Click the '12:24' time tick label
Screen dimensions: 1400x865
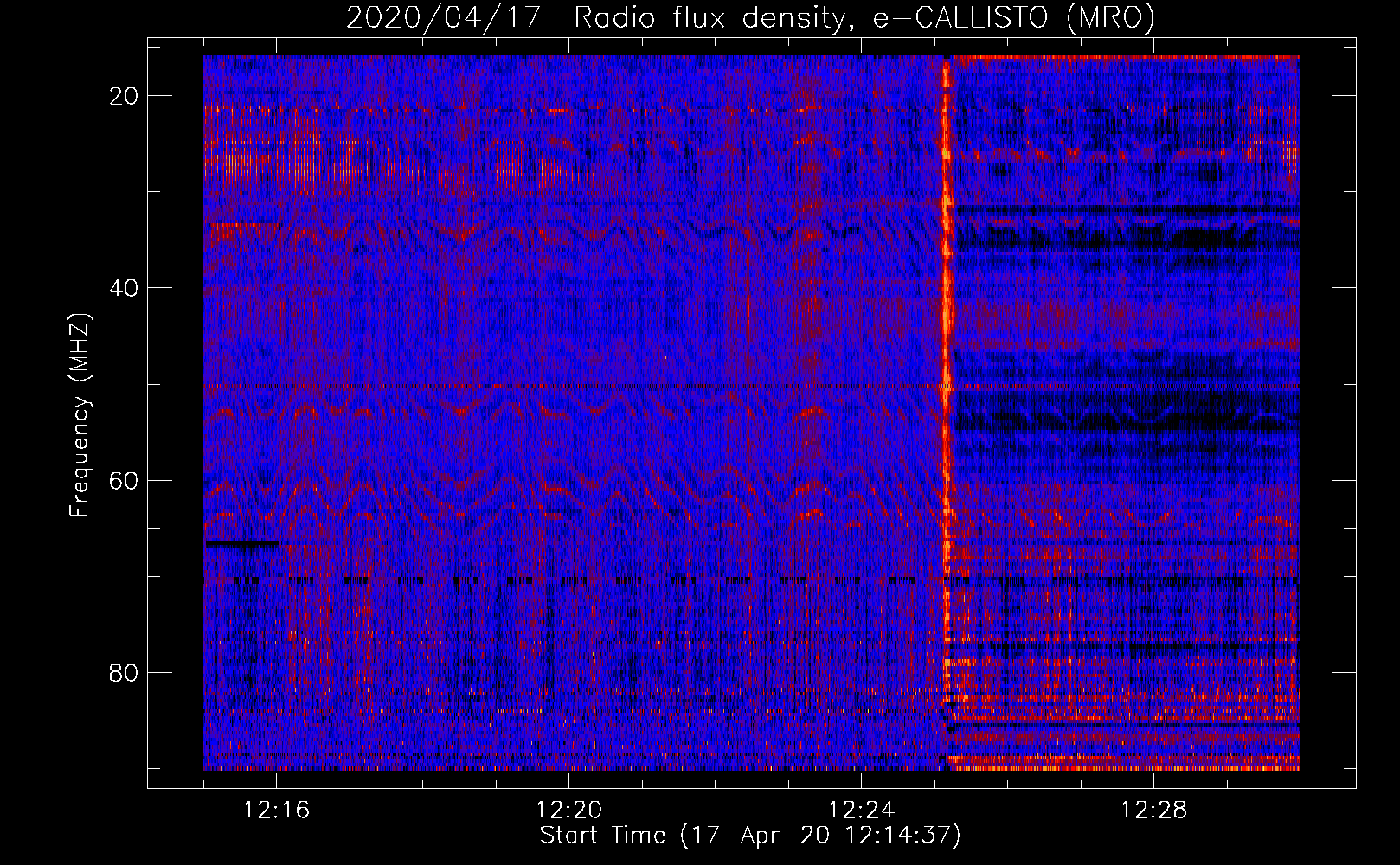click(861, 811)
